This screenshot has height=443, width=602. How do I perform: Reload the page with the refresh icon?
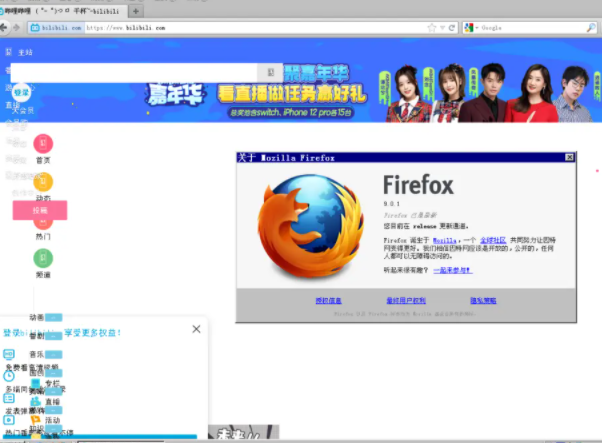(452, 28)
